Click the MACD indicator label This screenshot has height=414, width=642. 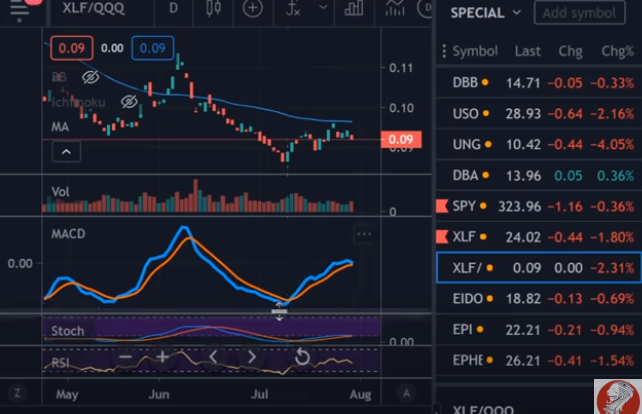(68, 234)
